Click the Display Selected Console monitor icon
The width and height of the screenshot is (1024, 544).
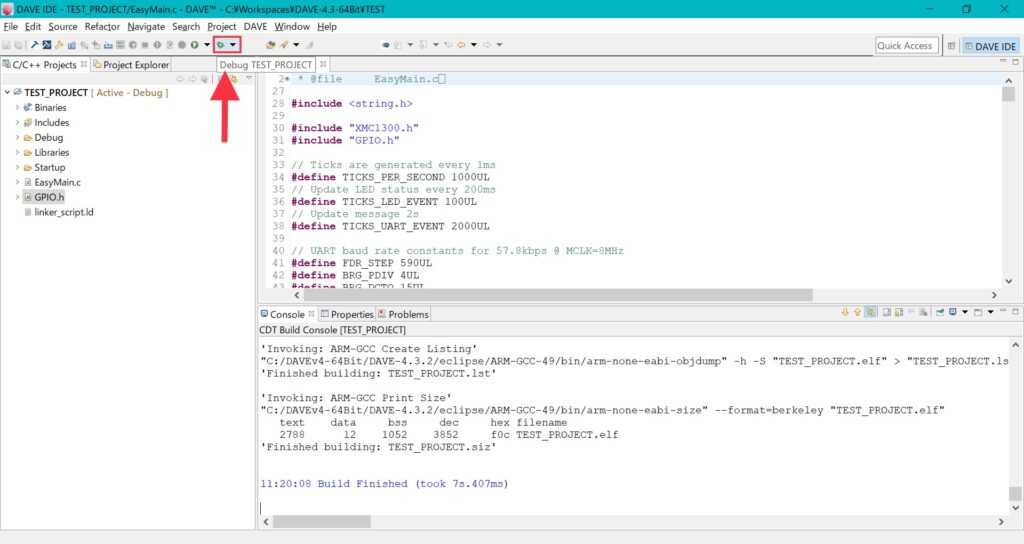[953, 312]
